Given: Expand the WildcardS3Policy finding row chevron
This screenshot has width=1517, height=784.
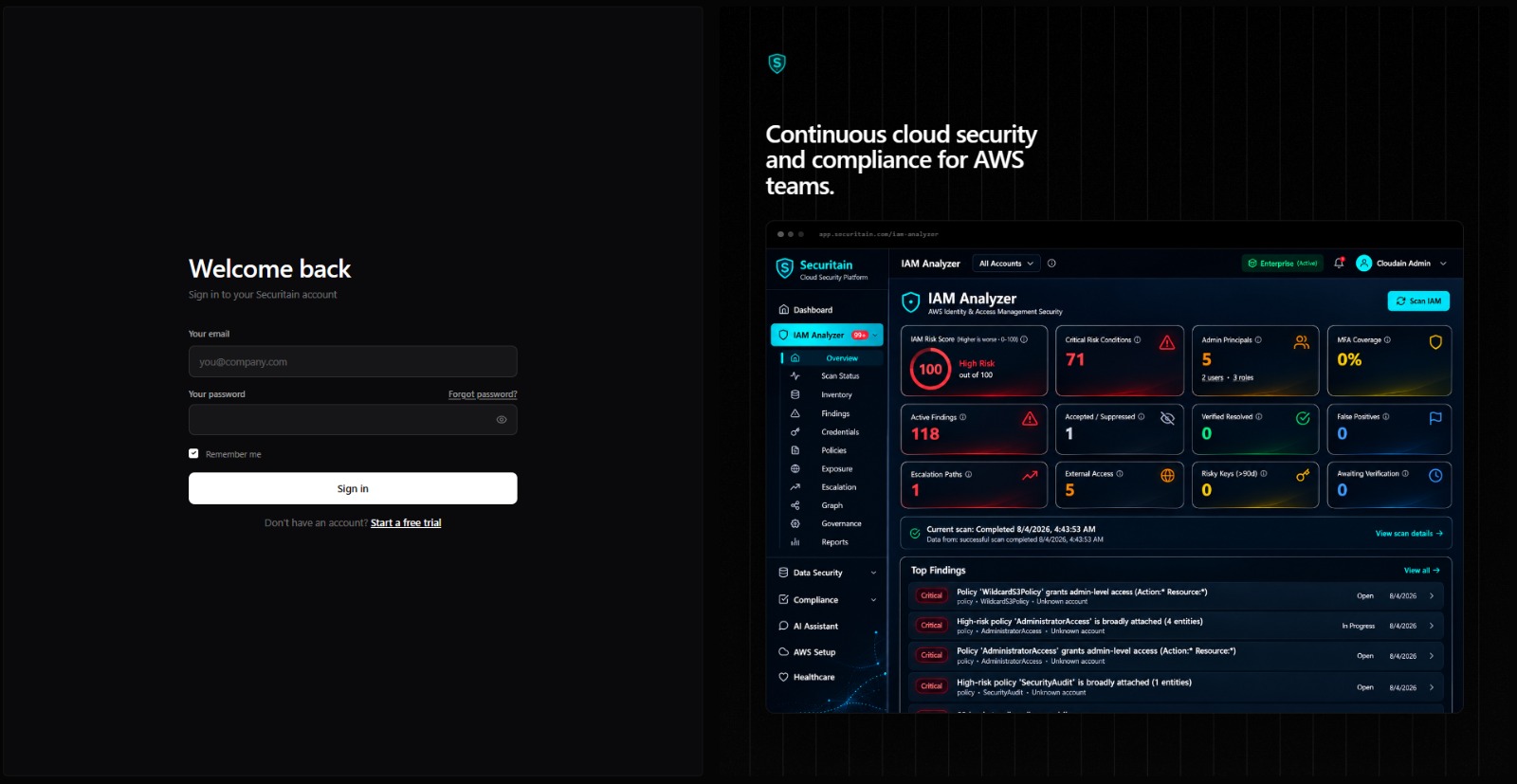Looking at the screenshot, I should tap(1432, 596).
